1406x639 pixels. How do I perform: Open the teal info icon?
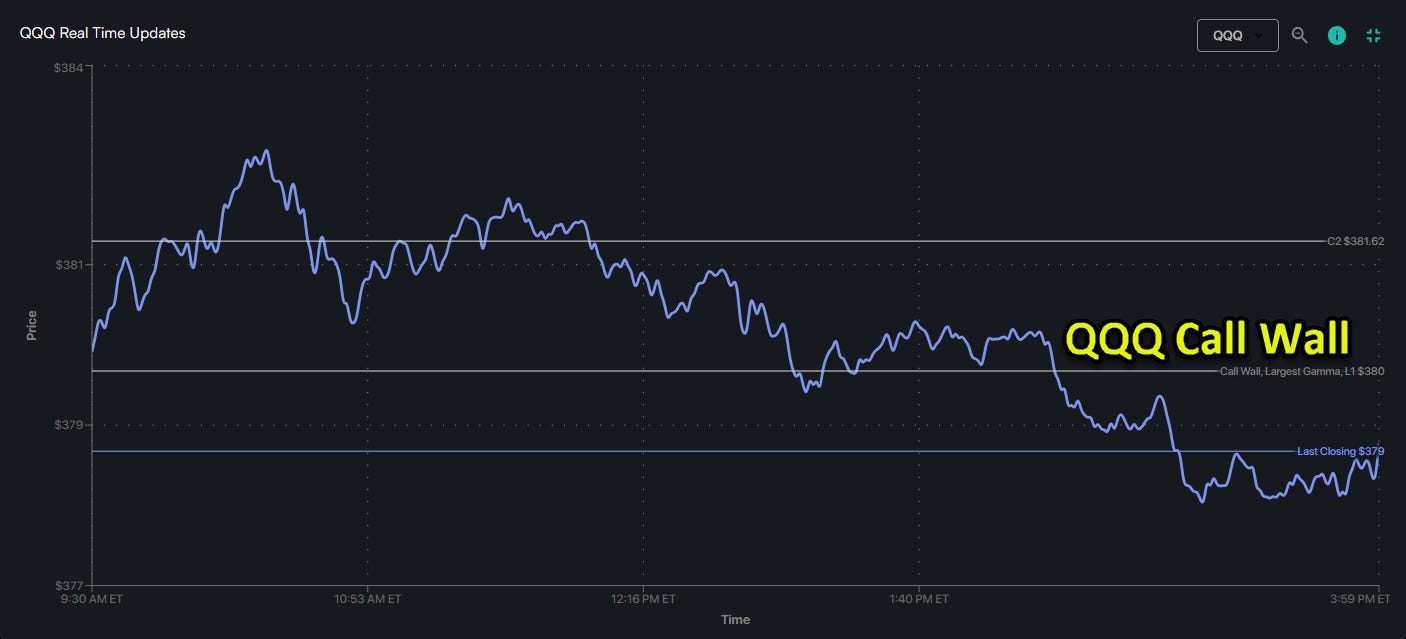tap(1336, 35)
